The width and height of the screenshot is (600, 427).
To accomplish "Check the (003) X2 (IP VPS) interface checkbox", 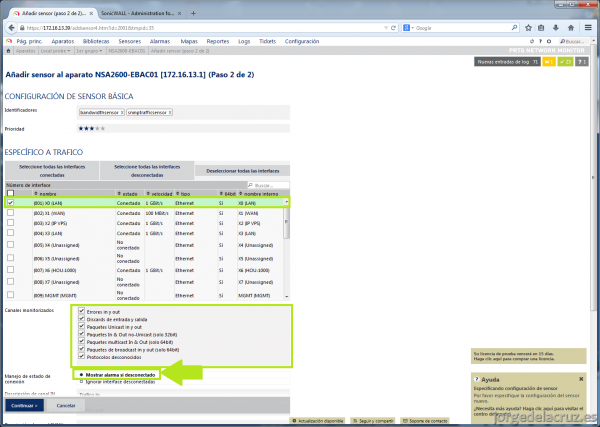I will tap(10, 223).
